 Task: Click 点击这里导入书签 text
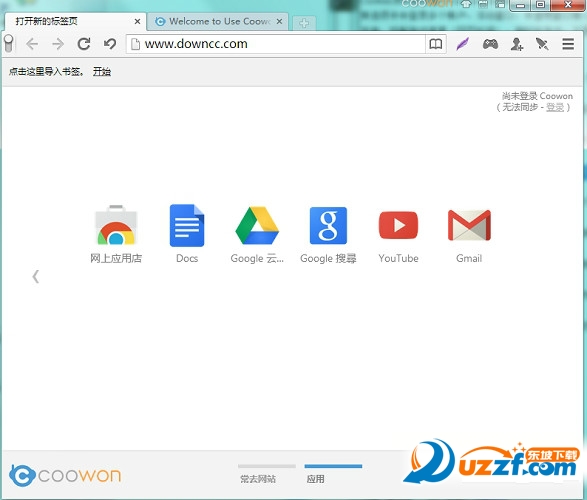tap(46, 71)
